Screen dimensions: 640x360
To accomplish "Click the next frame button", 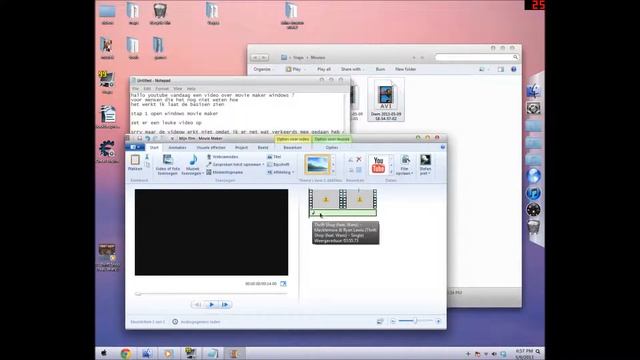I will point(225,304).
